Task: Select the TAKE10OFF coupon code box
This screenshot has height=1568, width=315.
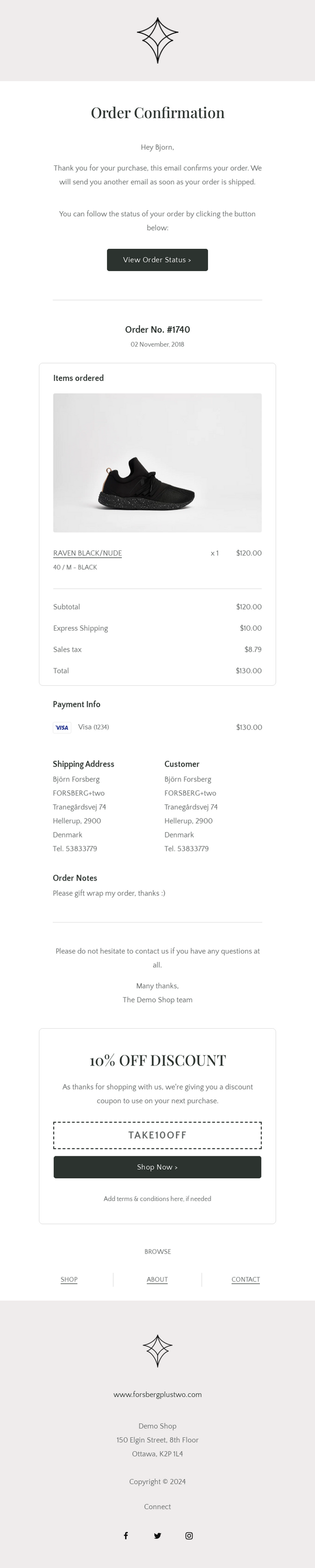Action: (157, 1135)
